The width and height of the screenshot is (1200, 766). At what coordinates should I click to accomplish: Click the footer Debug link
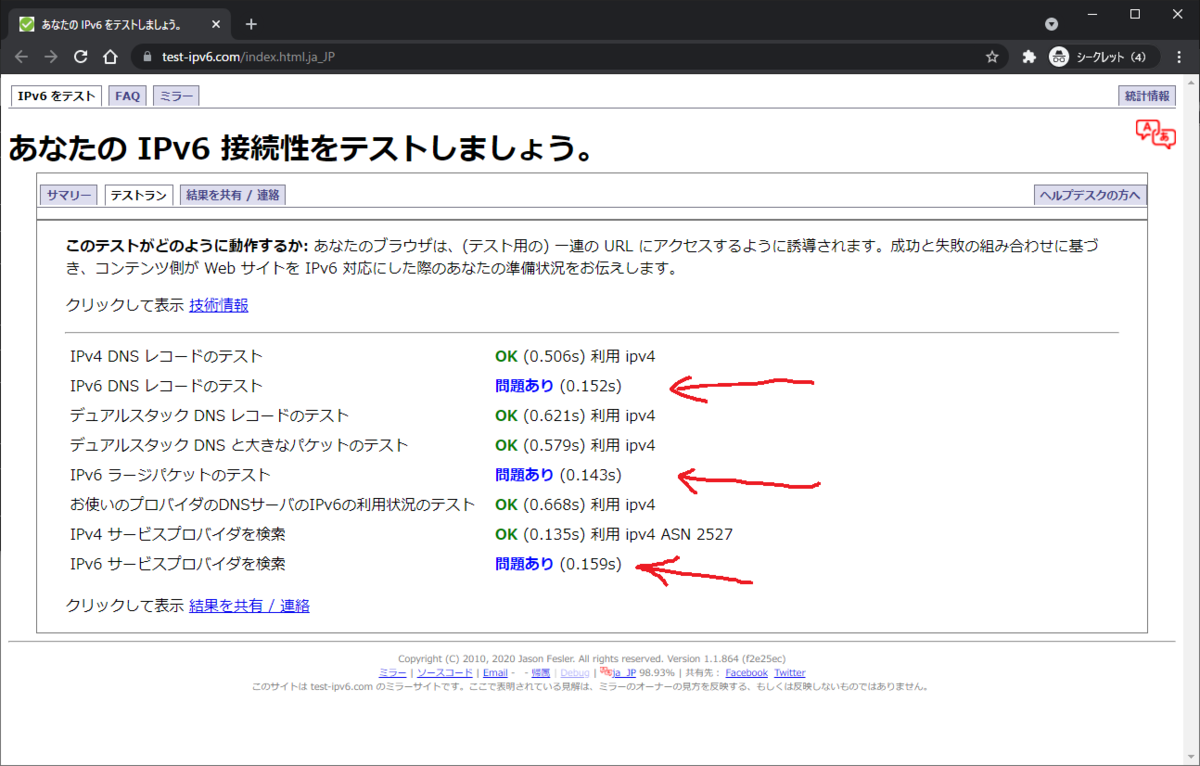click(574, 673)
